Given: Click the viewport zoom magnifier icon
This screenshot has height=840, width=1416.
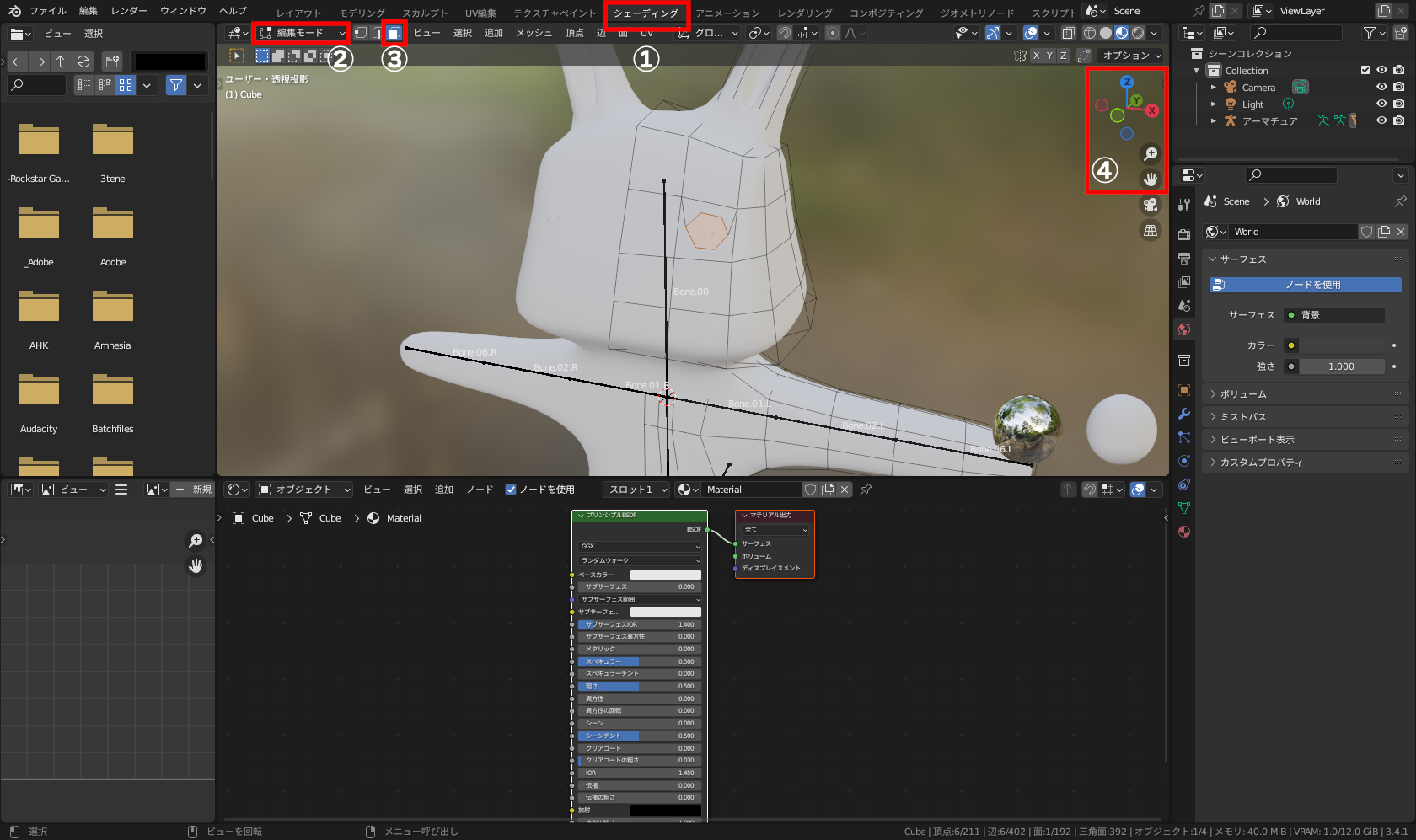Looking at the screenshot, I should [x=1150, y=153].
